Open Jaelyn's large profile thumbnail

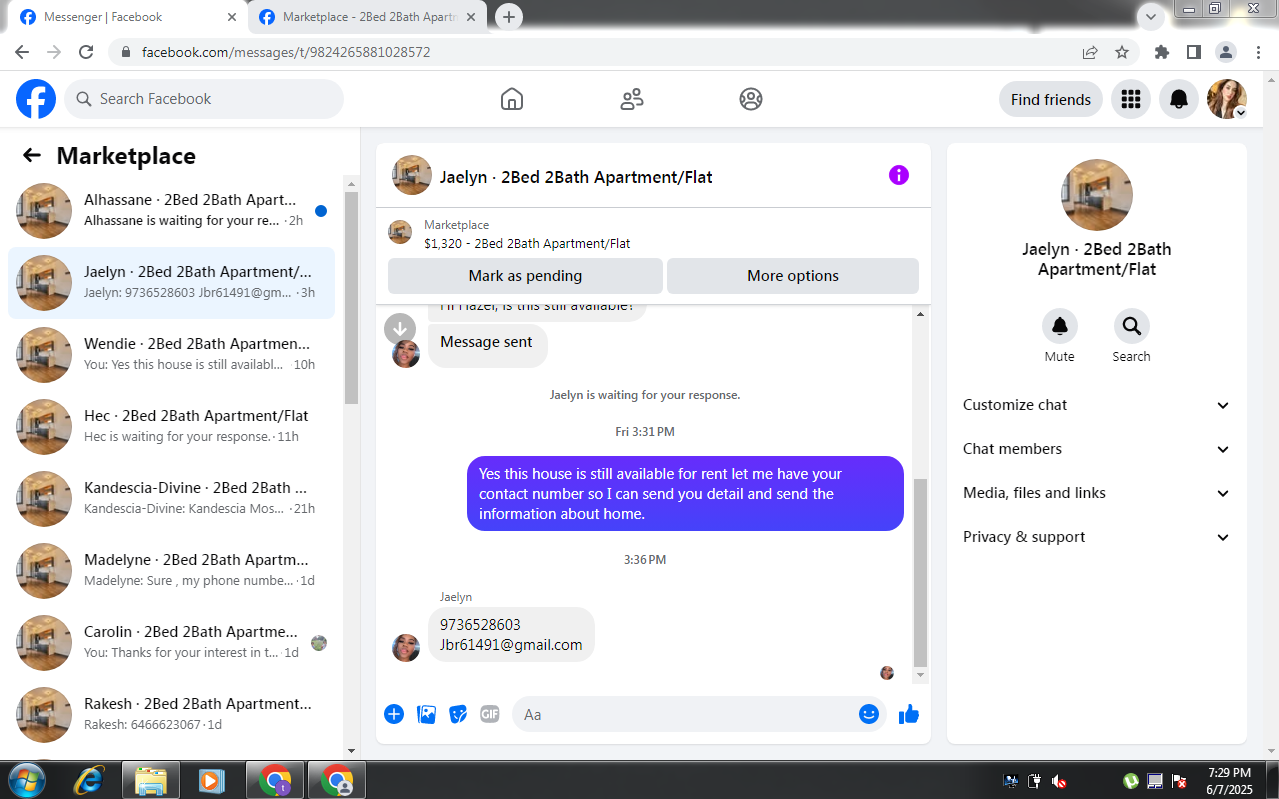[x=1097, y=195]
